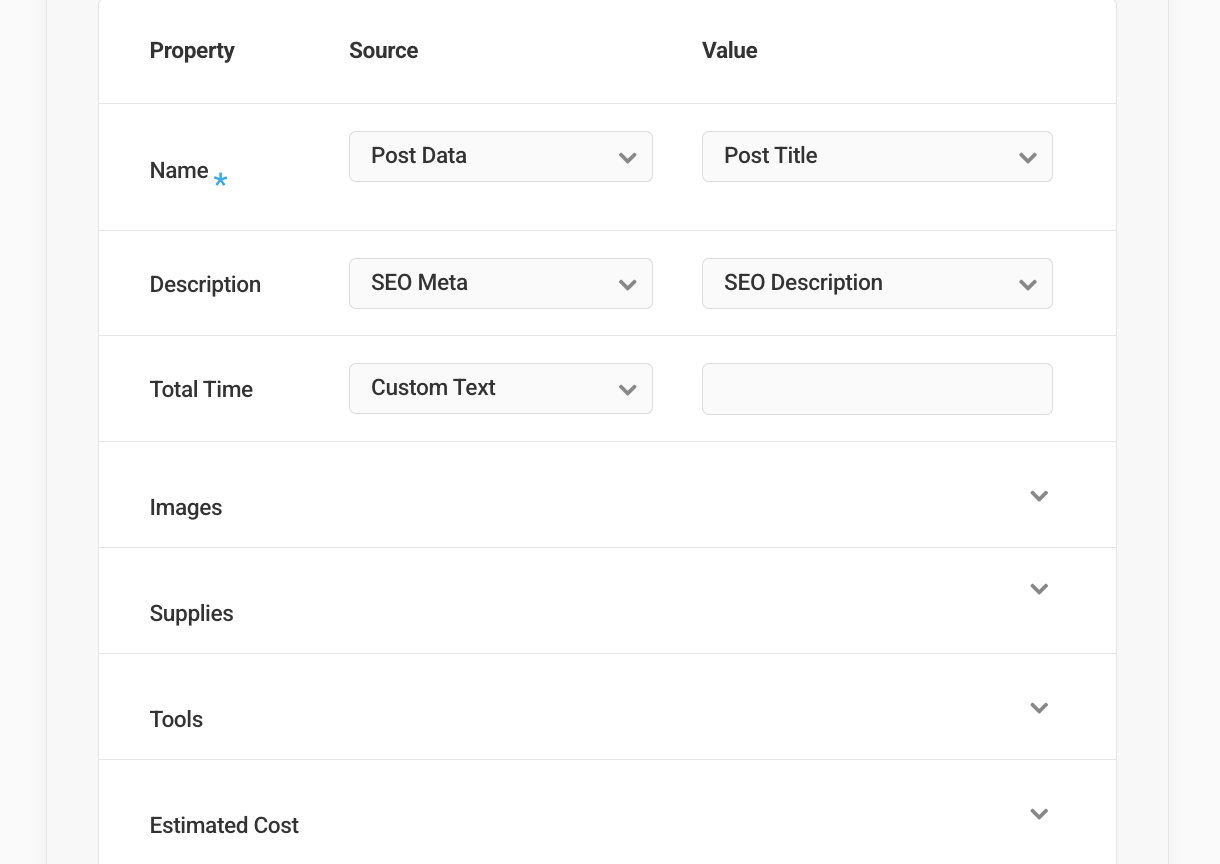Screen dimensions: 1220x864
Task: Click the chevron on the SEO Description selector
Action: pos(1028,284)
